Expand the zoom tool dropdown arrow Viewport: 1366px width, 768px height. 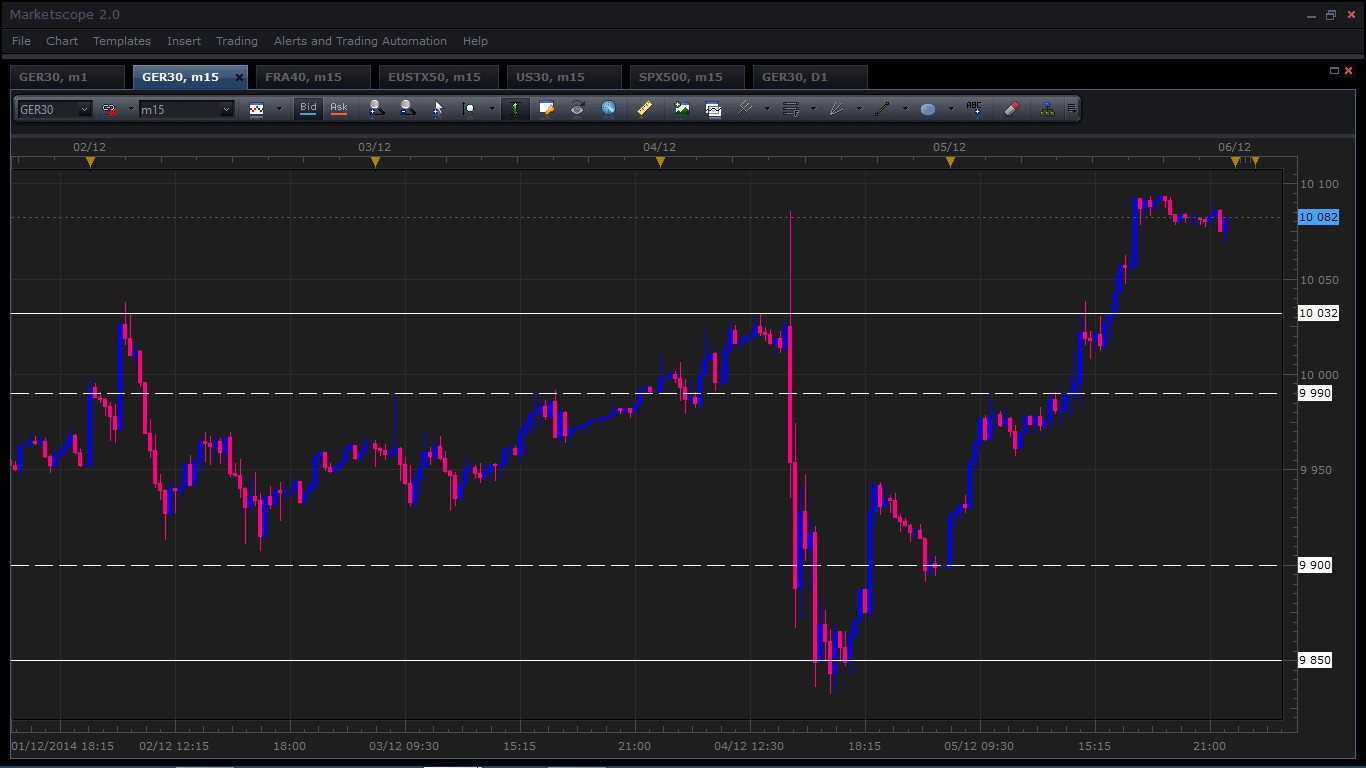coord(491,109)
